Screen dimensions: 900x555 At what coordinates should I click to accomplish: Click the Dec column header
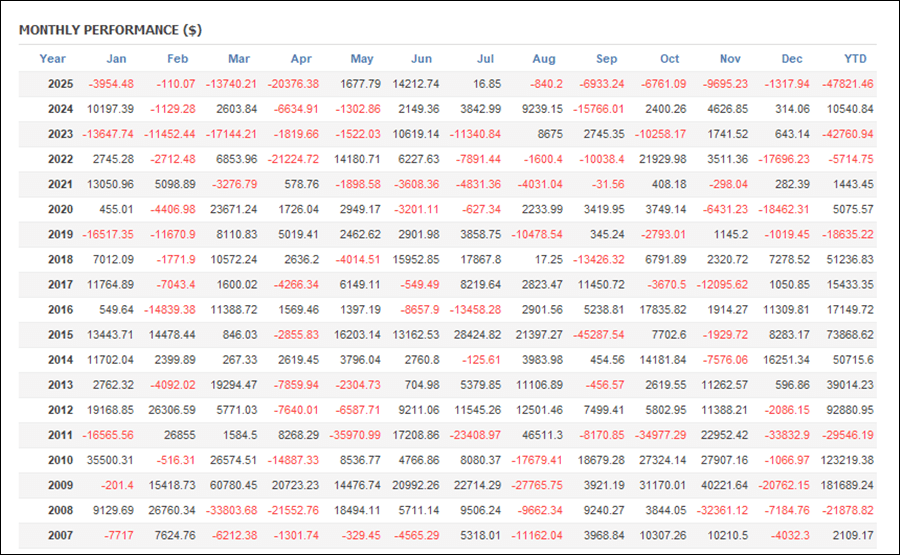[792, 58]
